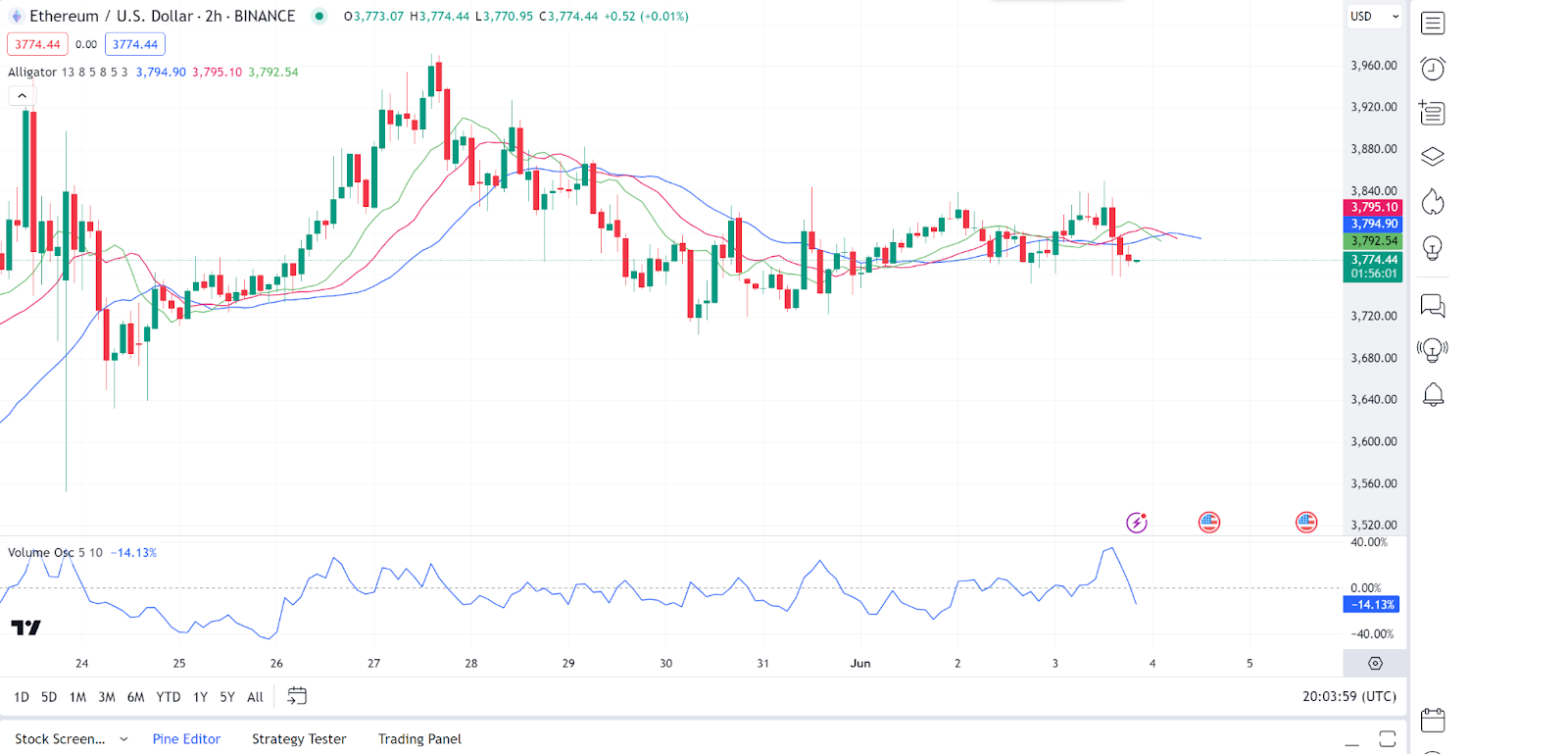Open the Trading Panel tab

(419, 739)
